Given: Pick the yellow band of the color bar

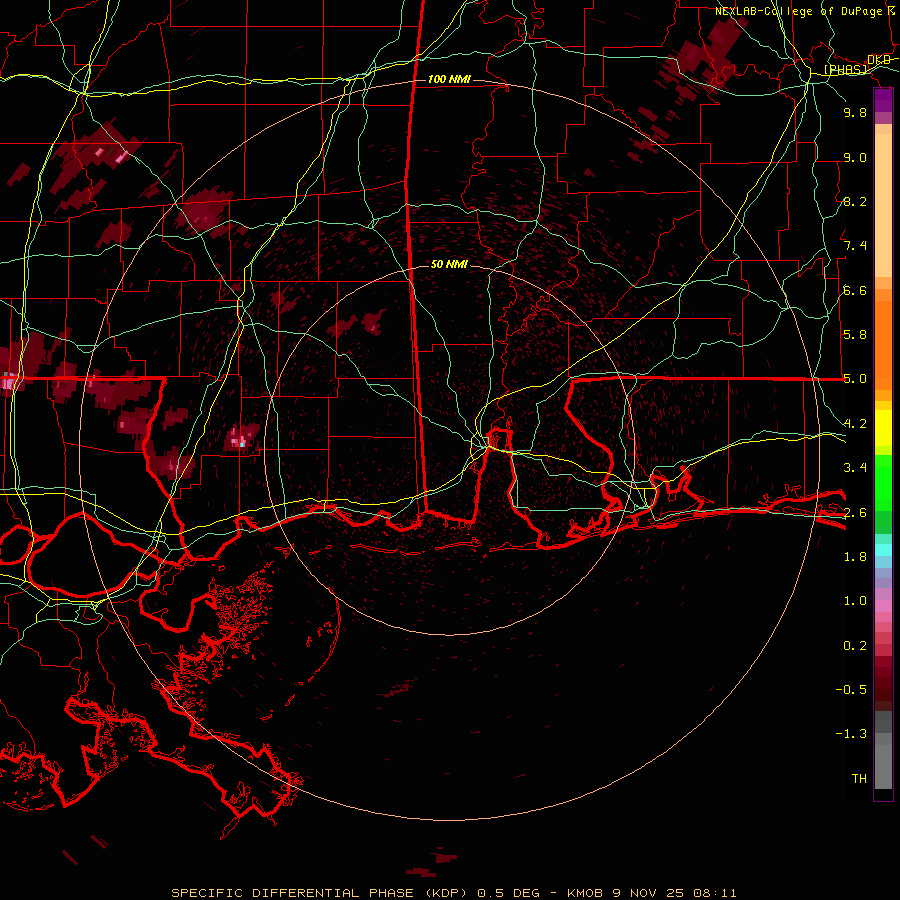Looking at the screenshot, I should (883, 428).
